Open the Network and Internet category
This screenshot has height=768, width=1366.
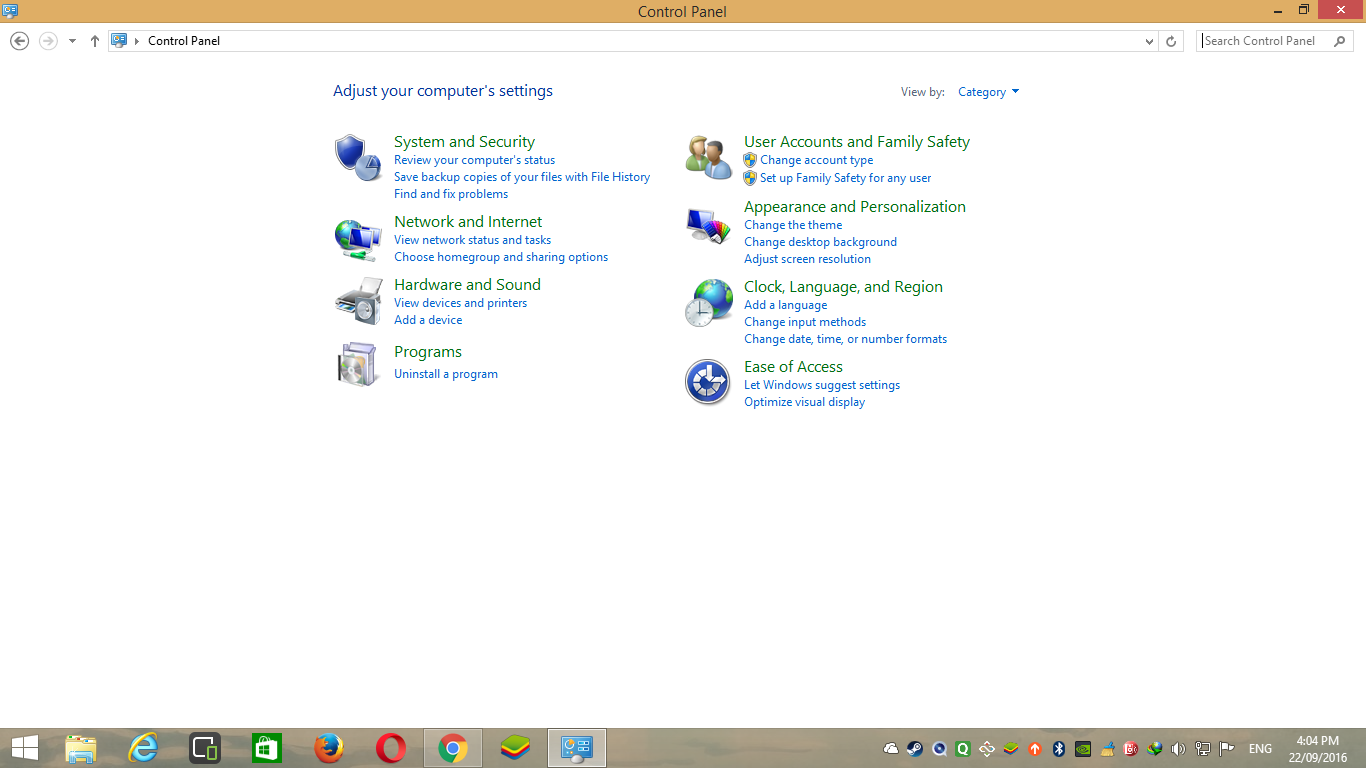(x=468, y=222)
